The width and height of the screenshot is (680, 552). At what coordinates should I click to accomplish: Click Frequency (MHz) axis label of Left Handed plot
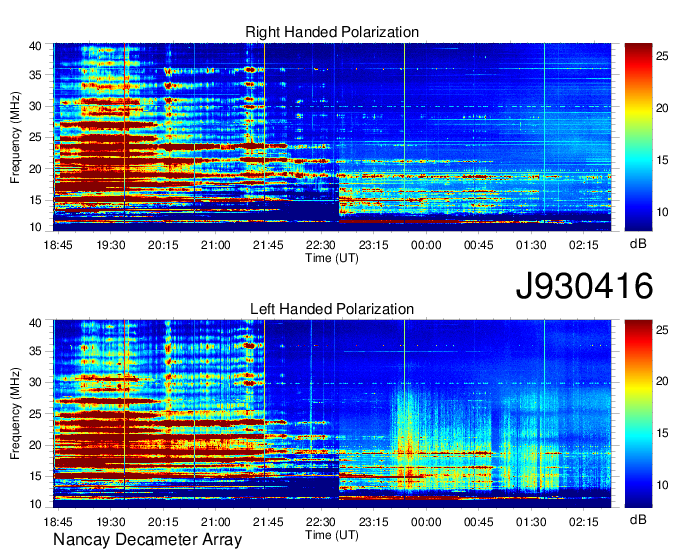click(15, 414)
